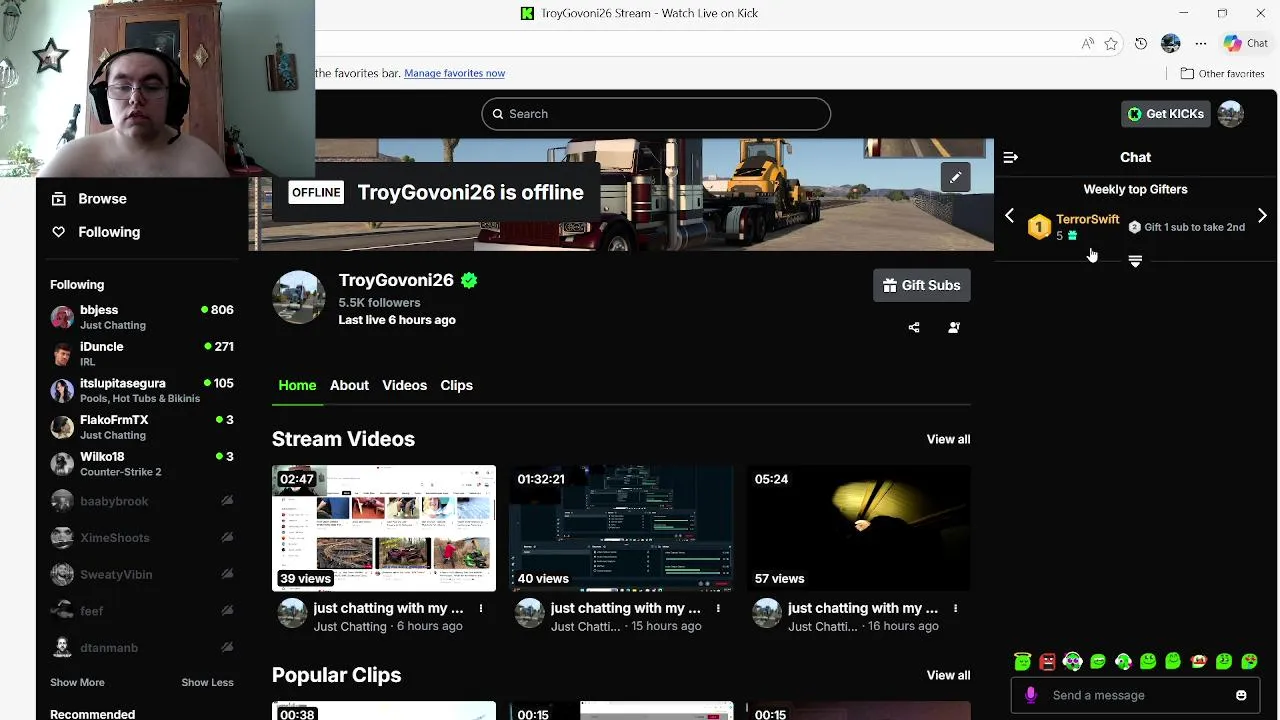This screenshot has width=1280, height=720.
Task: Click the follow user icon beside share
Action: (x=954, y=327)
